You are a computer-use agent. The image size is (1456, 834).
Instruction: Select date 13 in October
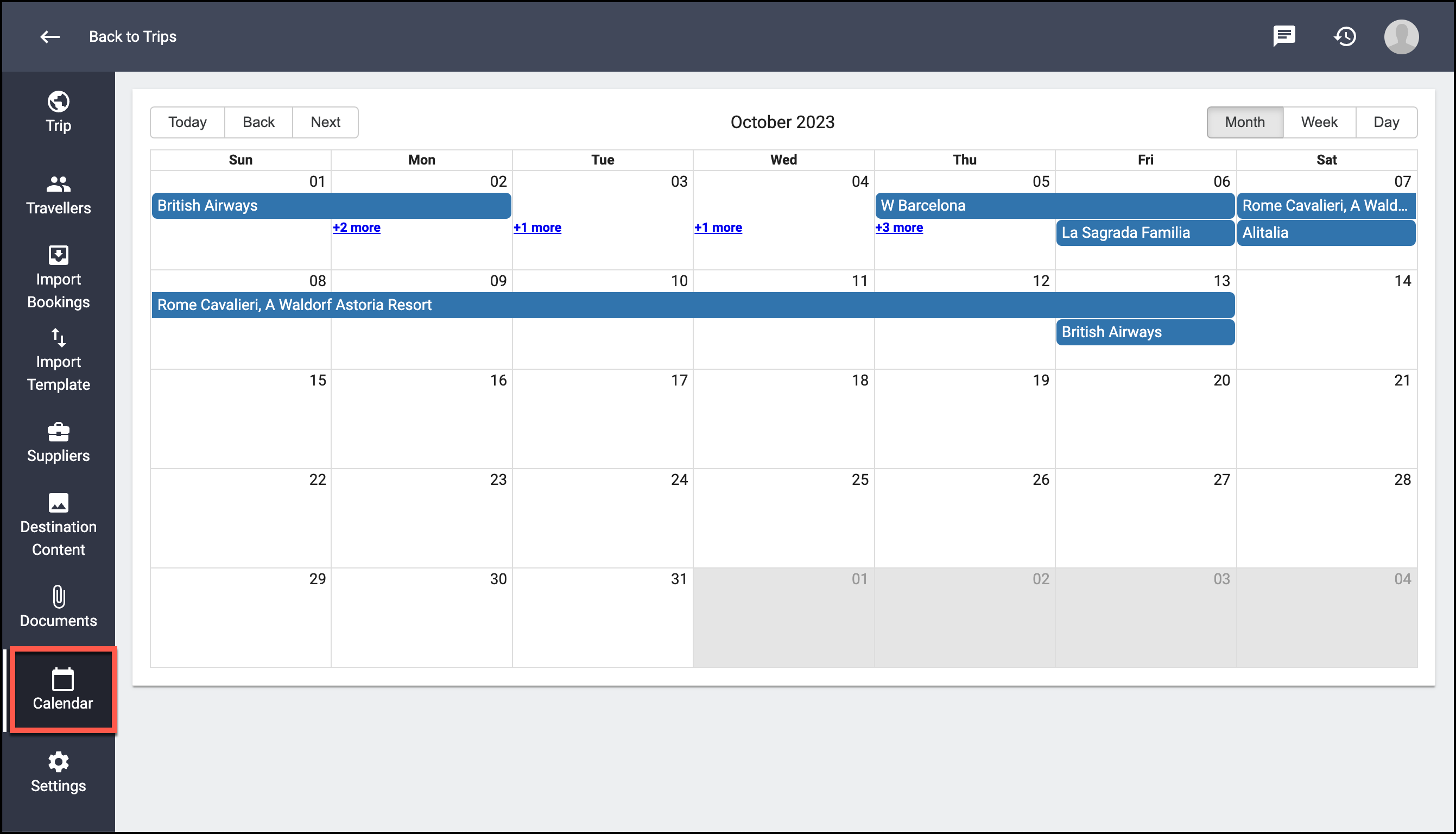tap(1222, 281)
